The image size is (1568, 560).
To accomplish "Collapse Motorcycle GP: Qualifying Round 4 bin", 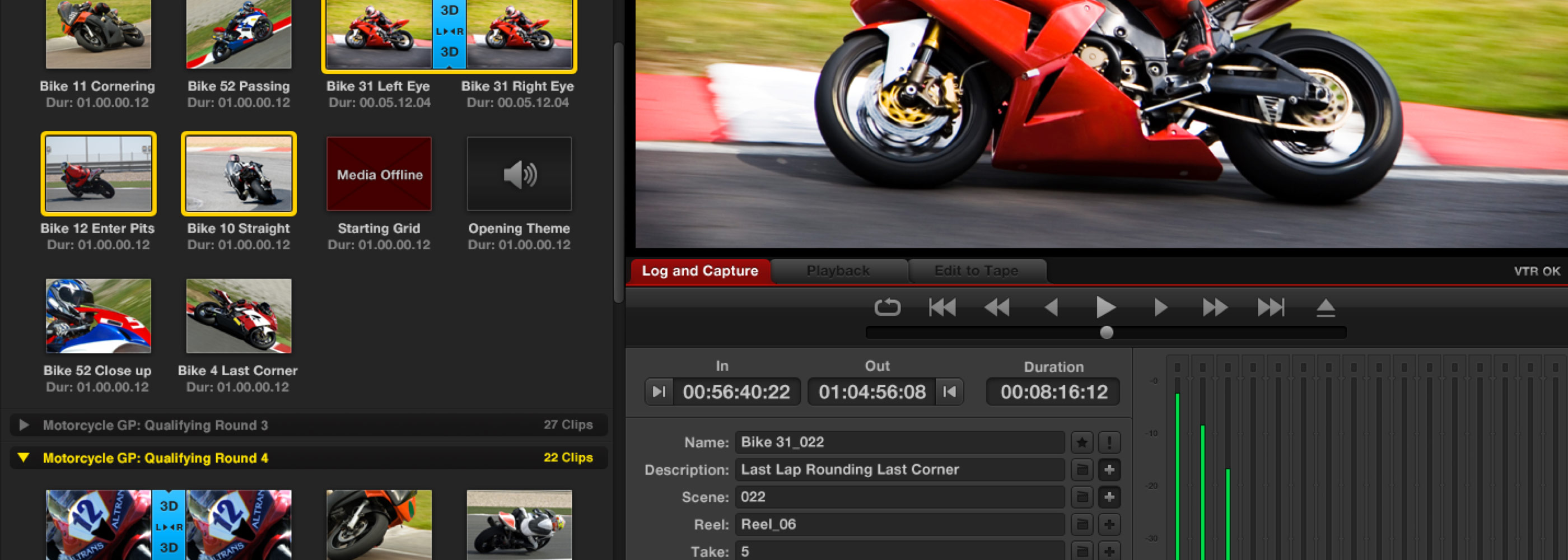I will pyautogui.click(x=24, y=458).
